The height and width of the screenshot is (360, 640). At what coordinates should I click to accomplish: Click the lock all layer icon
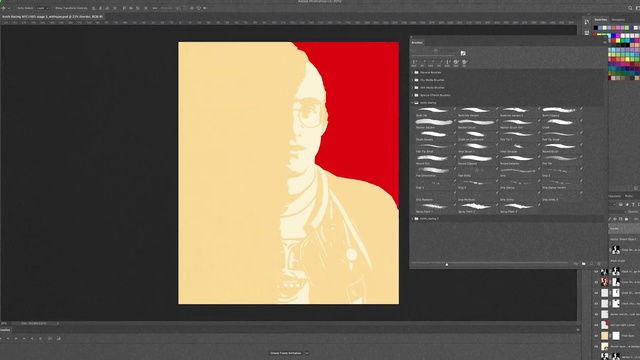pos(627,219)
